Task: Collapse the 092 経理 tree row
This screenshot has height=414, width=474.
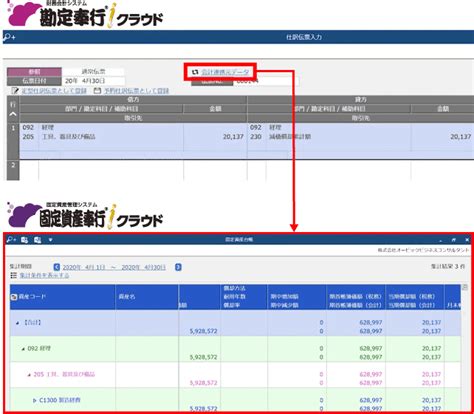Action: (23, 349)
